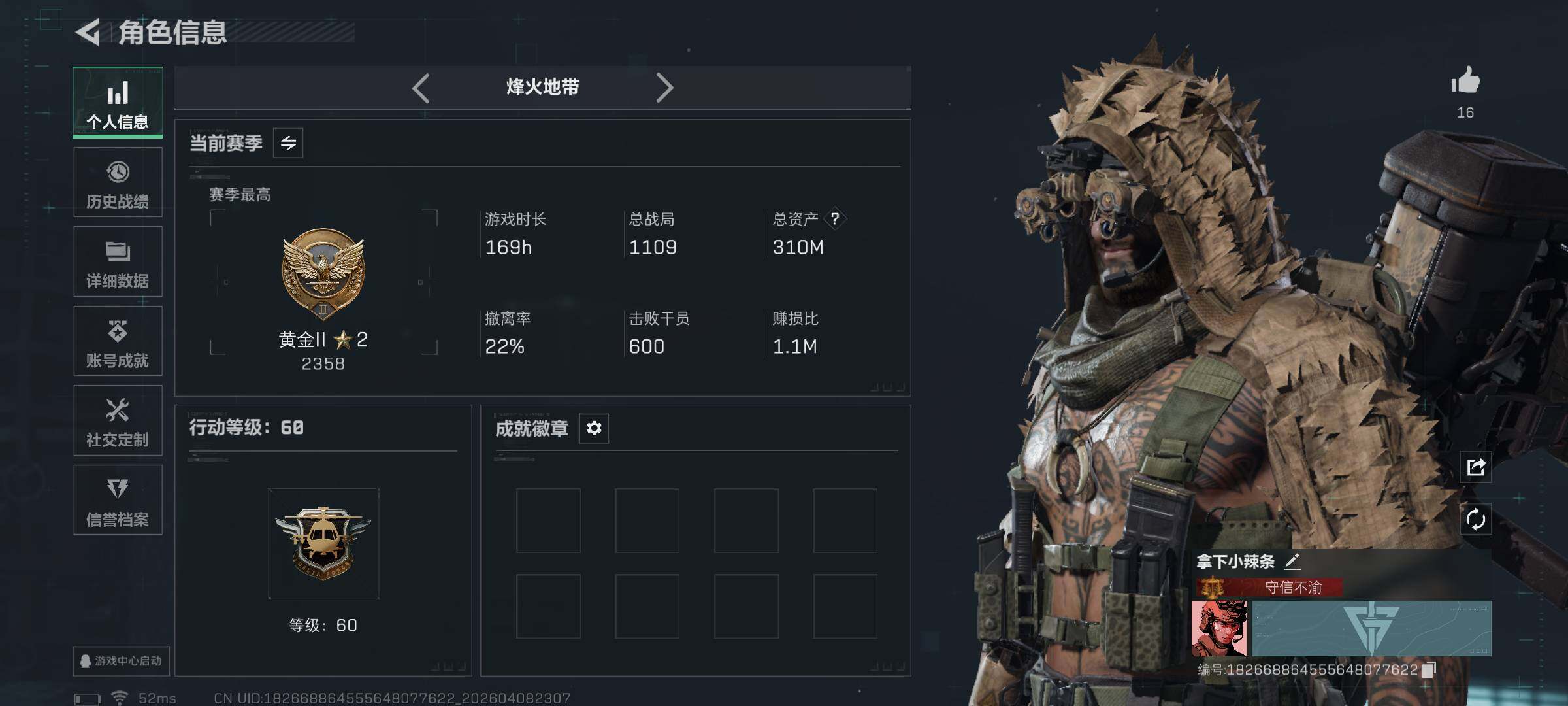Screen dimensions: 1568x706
Task: Open the 历史战绩 tab
Action: coord(118,182)
